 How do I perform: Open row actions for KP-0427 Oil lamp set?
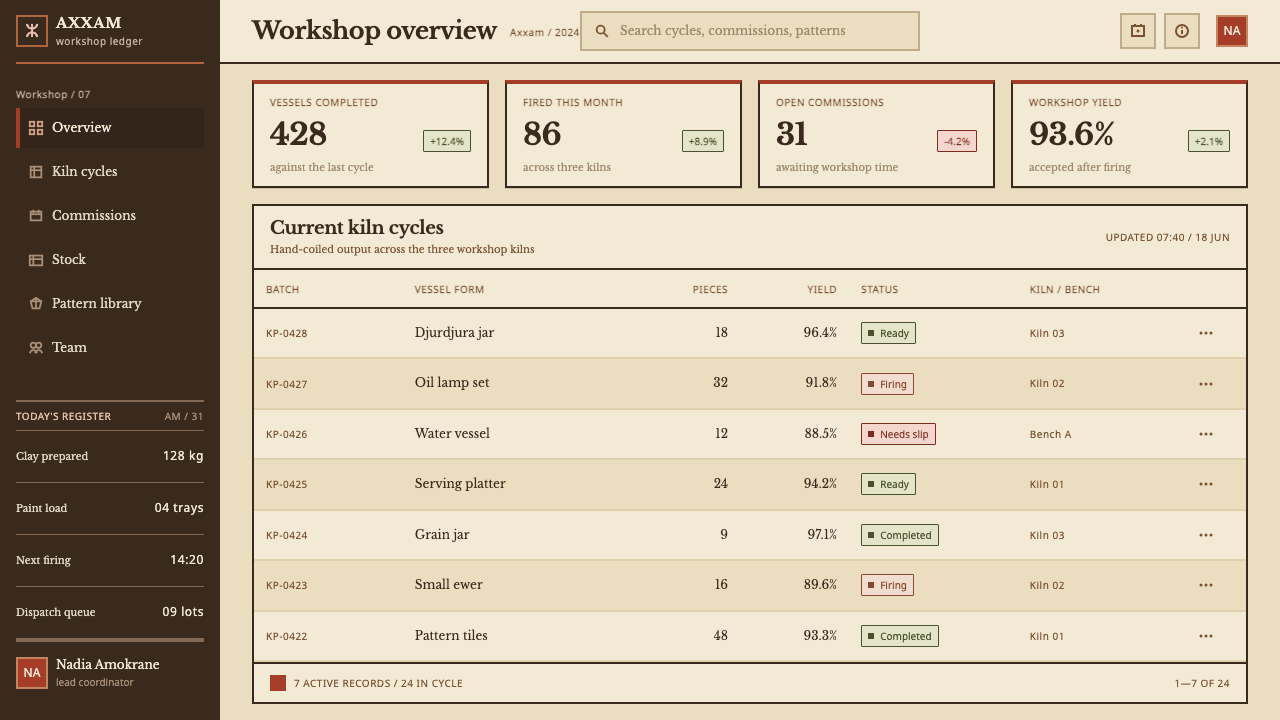[1206, 384]
